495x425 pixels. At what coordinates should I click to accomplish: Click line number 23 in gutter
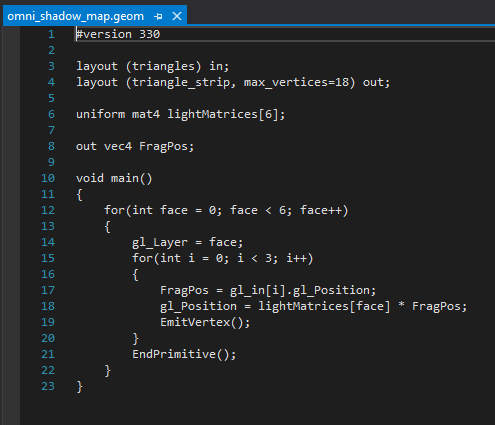(48, 386)
